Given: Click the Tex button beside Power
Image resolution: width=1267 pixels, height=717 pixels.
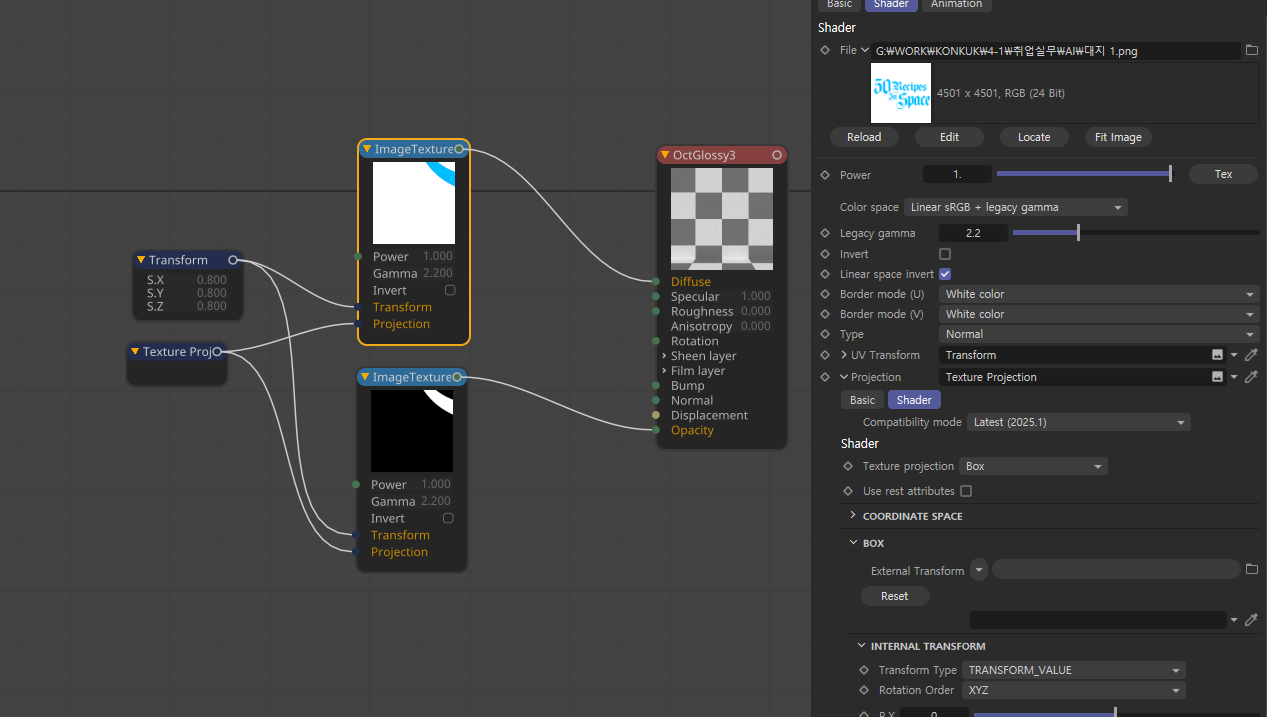Looking at the screenshot, I should (1223, 174).
